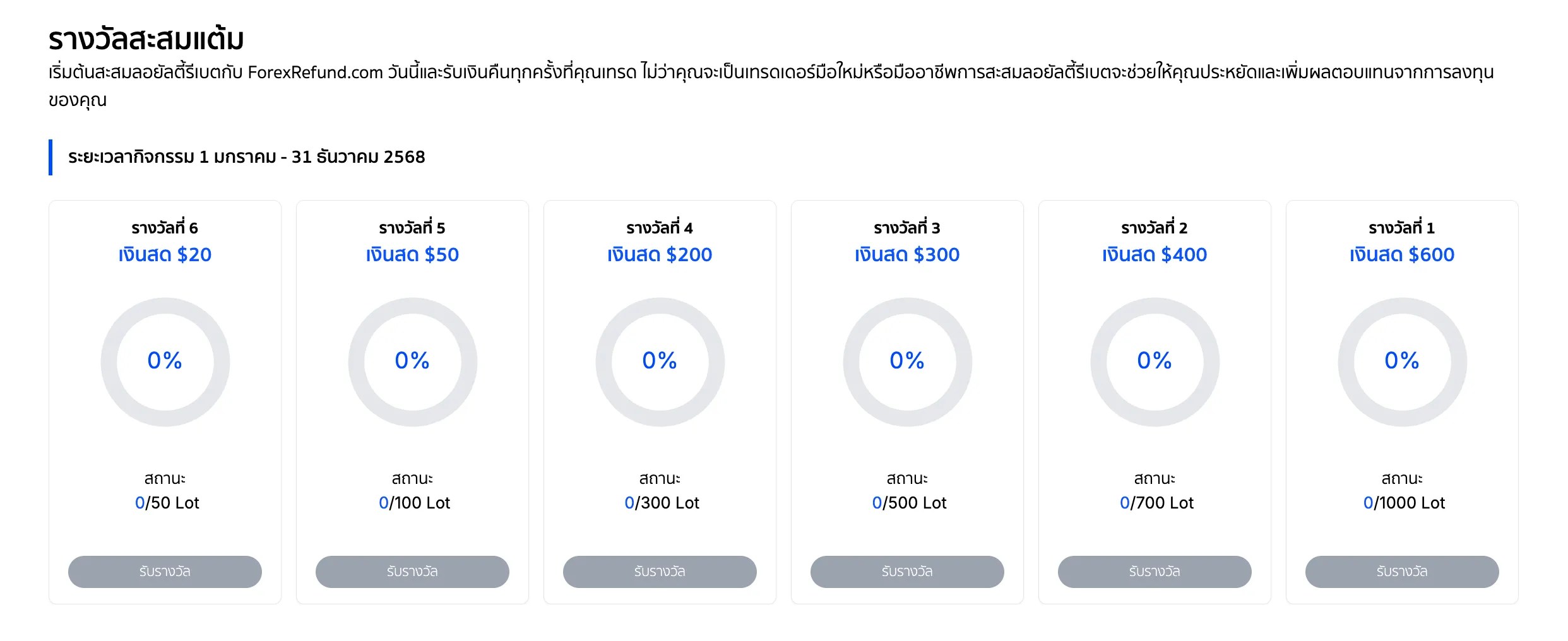This screenshot has height=641, width=1568.
Task: Select the เงินสด $20 prize title
Action: (x=165, y=254)
